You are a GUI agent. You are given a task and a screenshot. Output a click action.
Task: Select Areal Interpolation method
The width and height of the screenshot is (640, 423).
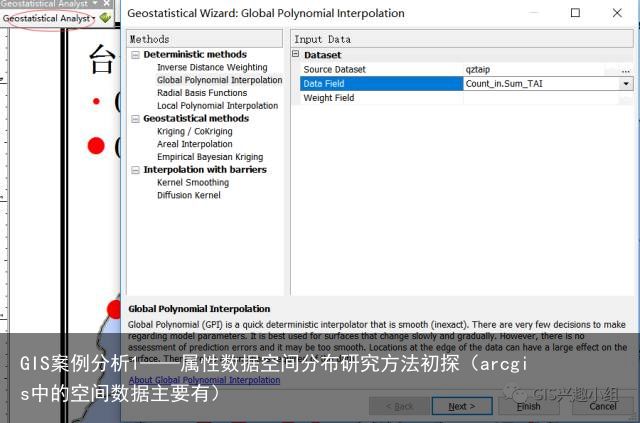pos(195,144)
